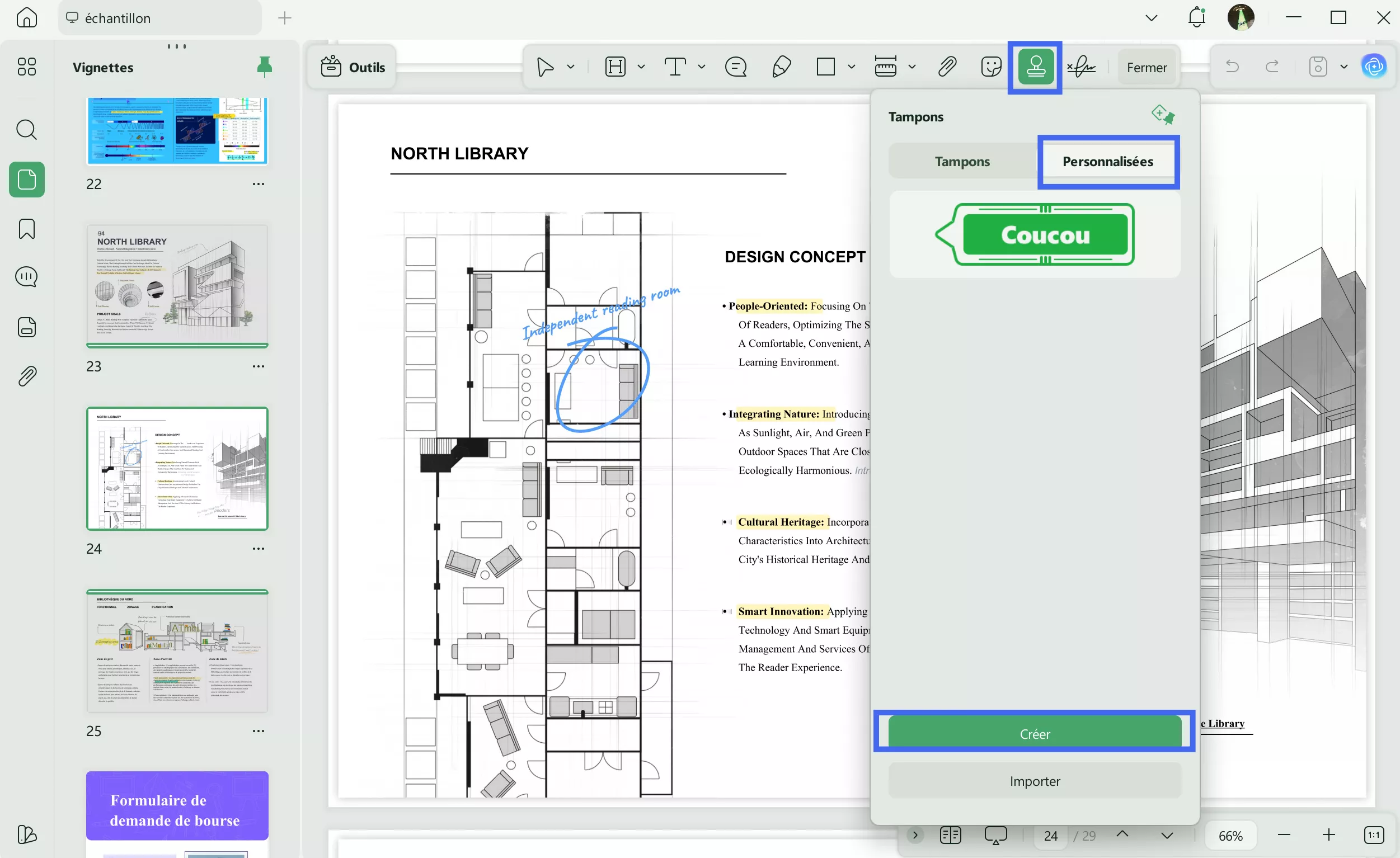Open the save options dropdown arrow
Viewport: 1400px width, 858px height.
1343,67
